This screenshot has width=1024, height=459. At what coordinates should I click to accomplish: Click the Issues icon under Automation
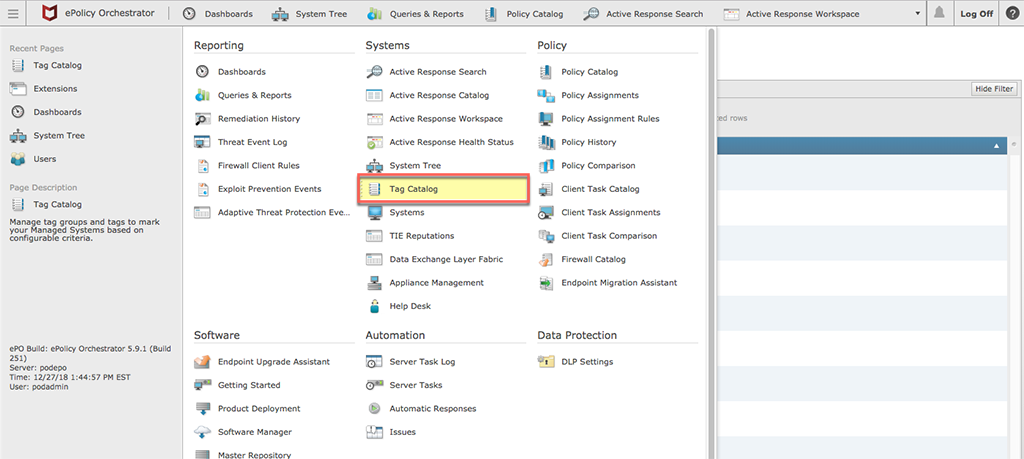[374, 432]
